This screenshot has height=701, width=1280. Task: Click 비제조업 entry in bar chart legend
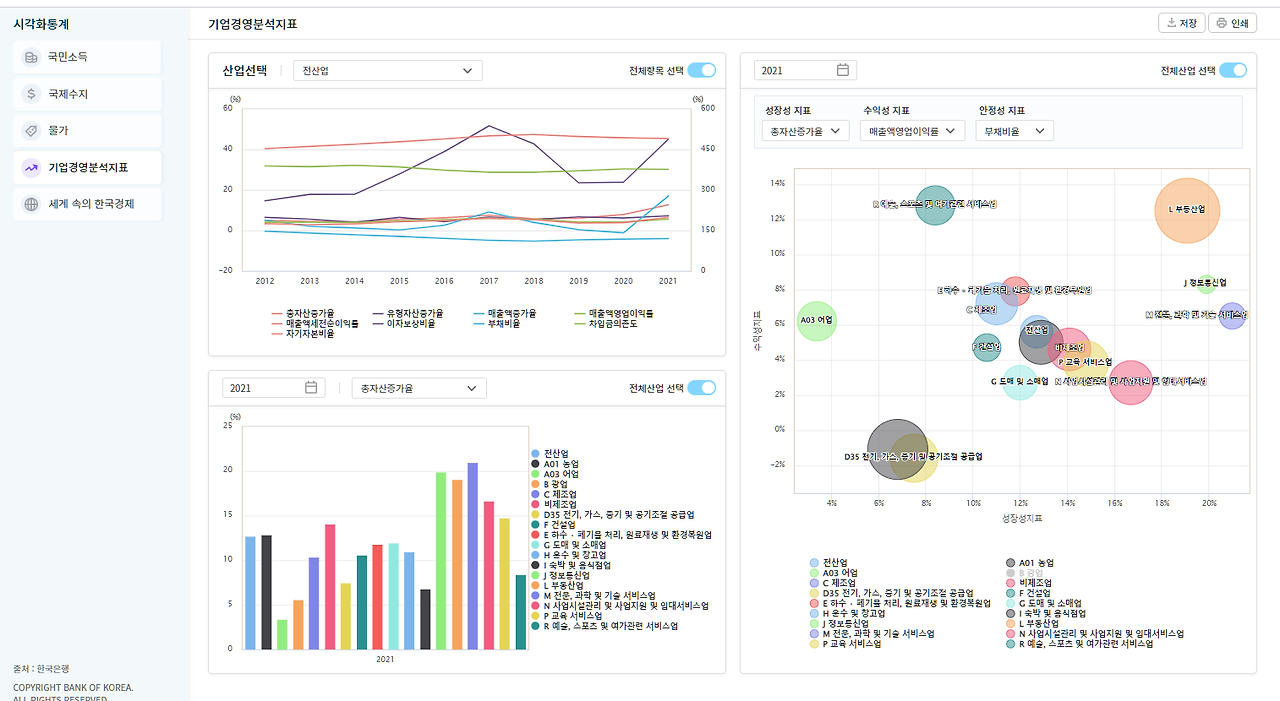[553, 504]
